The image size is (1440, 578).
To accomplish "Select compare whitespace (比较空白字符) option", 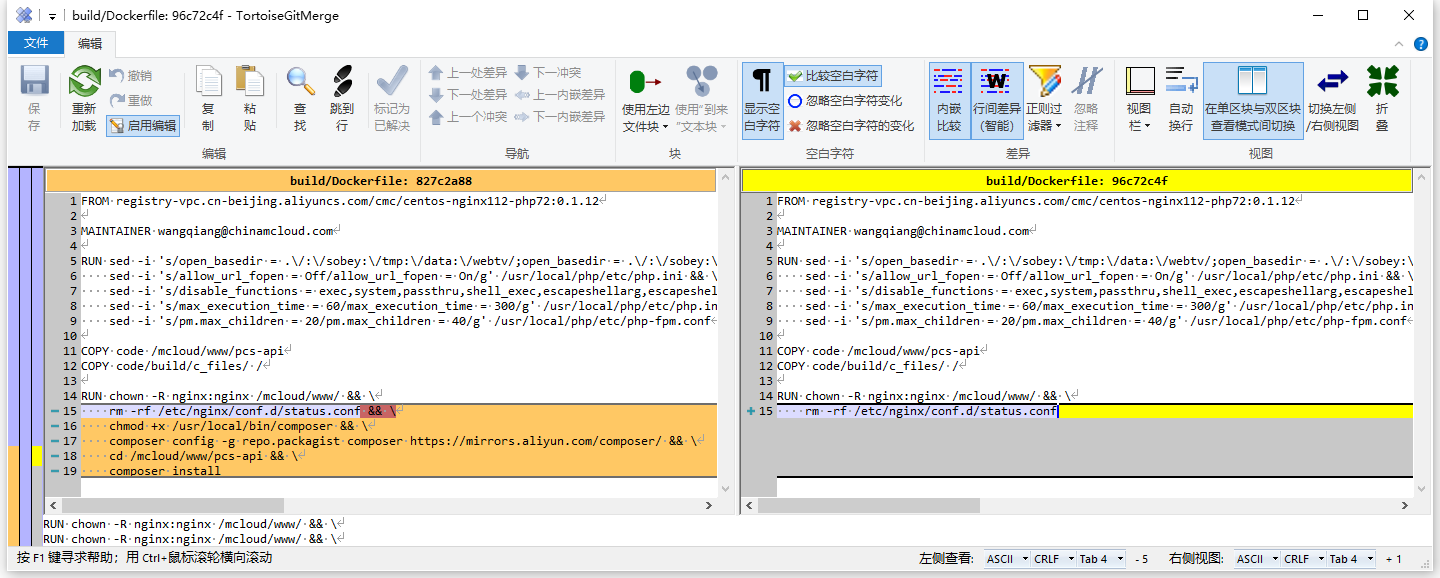I will point(832,76).
